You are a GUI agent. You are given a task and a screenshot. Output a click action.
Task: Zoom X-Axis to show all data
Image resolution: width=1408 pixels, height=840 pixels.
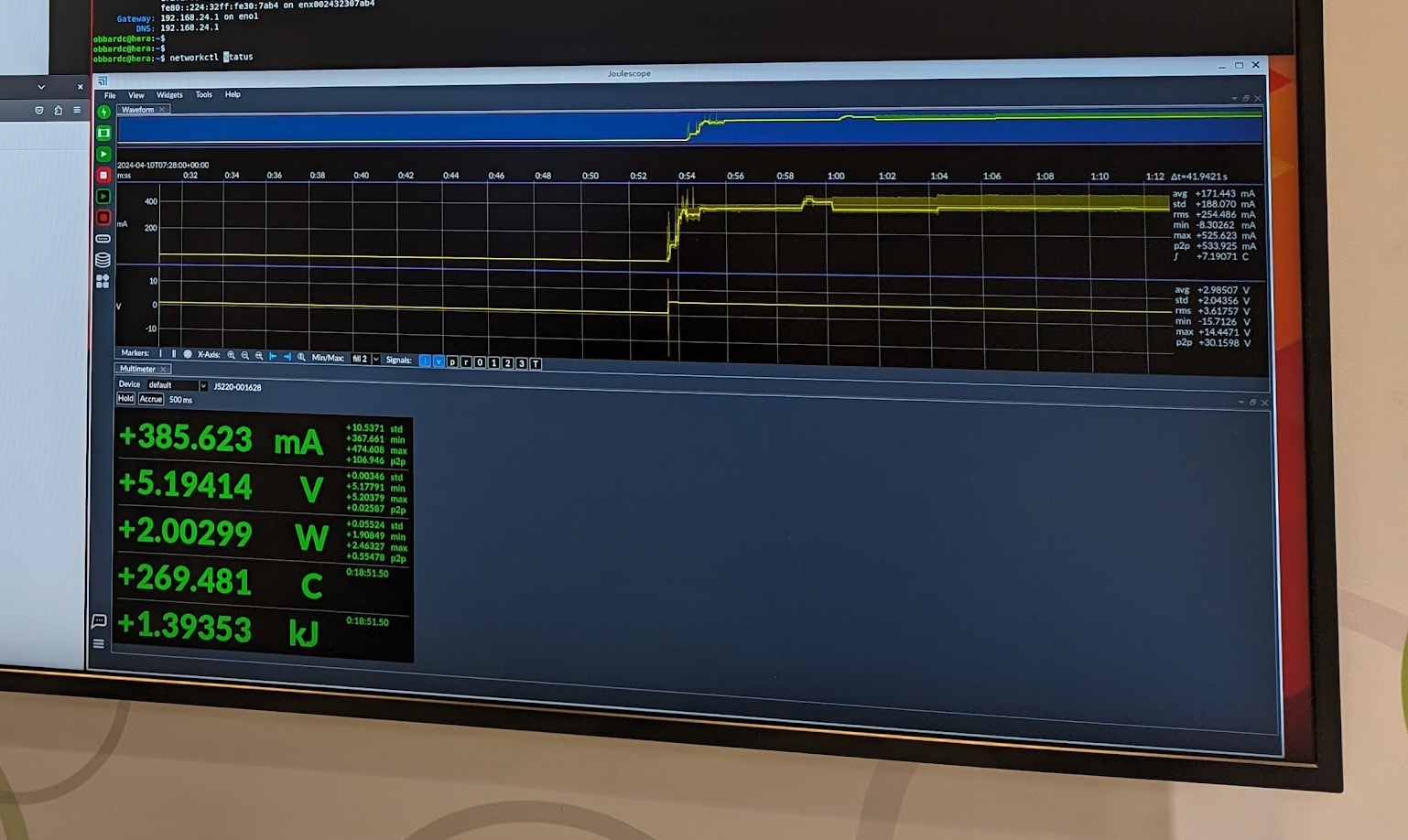tap(259, 356)
